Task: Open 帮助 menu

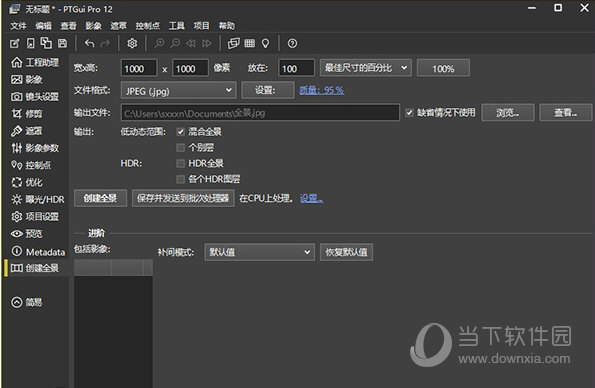Action: click(227, 25)
